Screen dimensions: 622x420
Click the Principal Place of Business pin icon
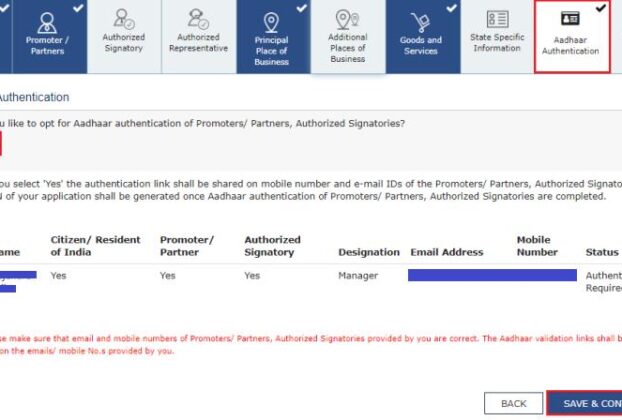pyautogui.click(x=271, y=20)
